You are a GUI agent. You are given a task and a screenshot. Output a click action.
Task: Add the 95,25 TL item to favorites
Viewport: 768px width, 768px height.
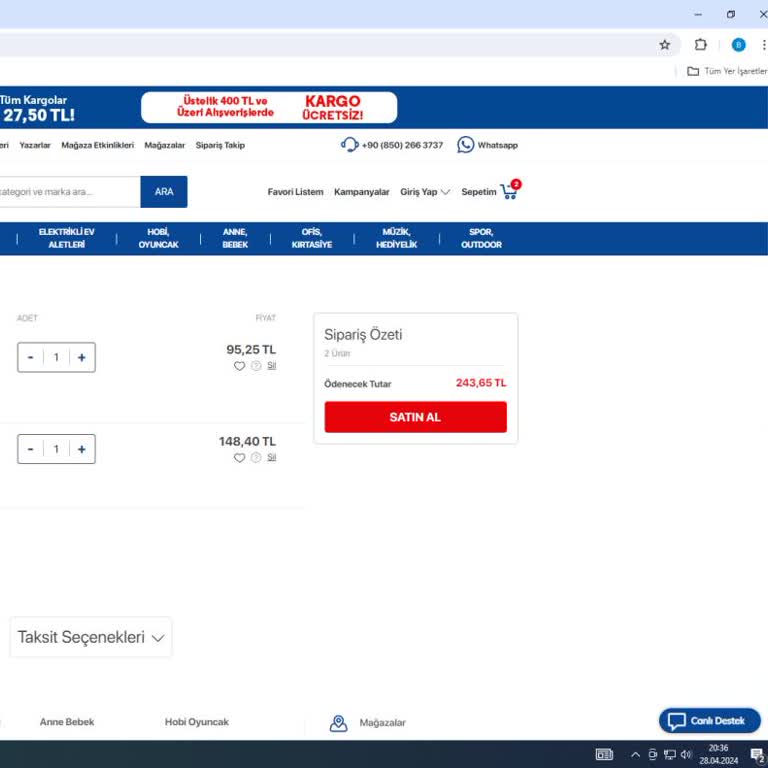point(239,366)
